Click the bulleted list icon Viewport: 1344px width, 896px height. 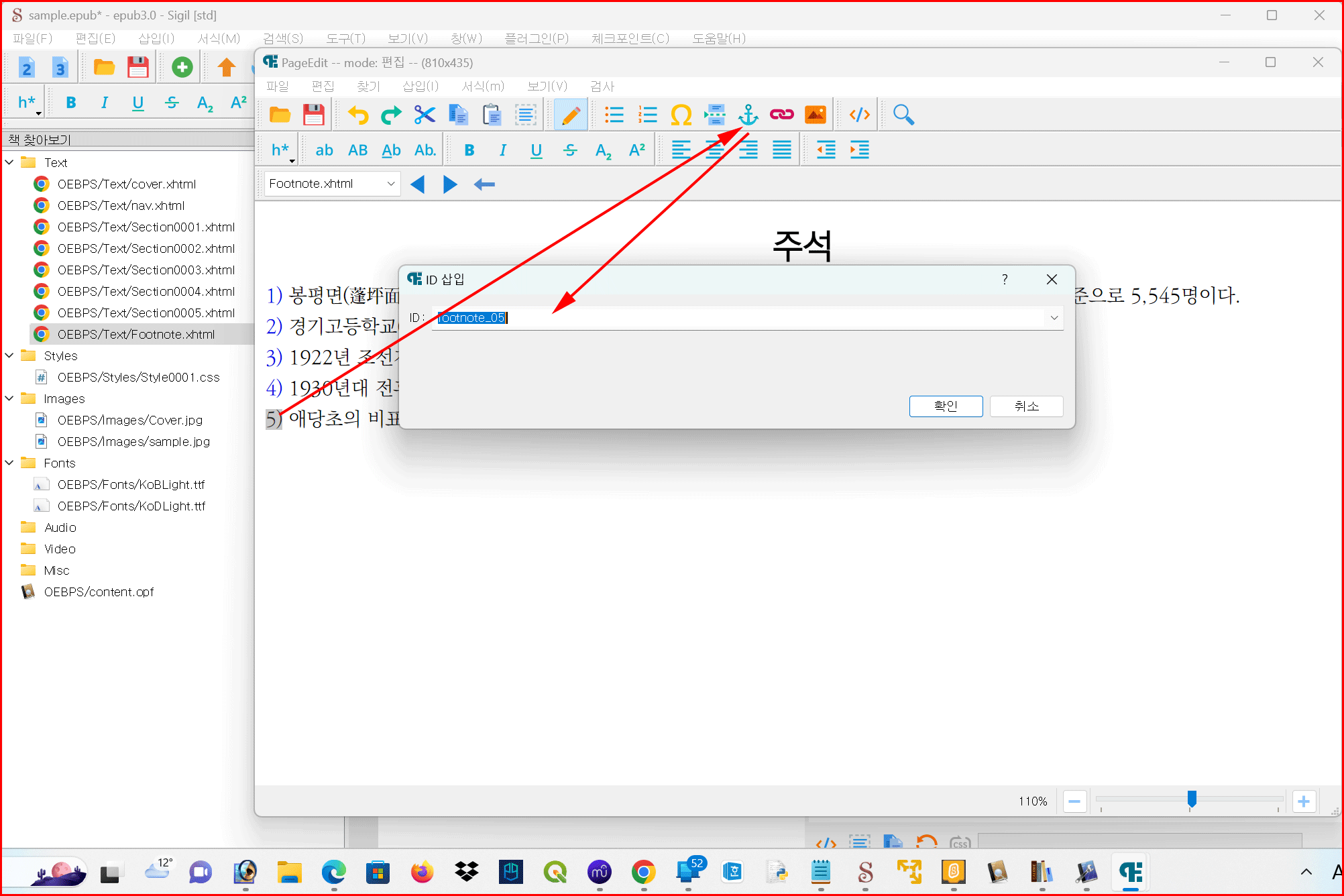click(x=614, y=115)
